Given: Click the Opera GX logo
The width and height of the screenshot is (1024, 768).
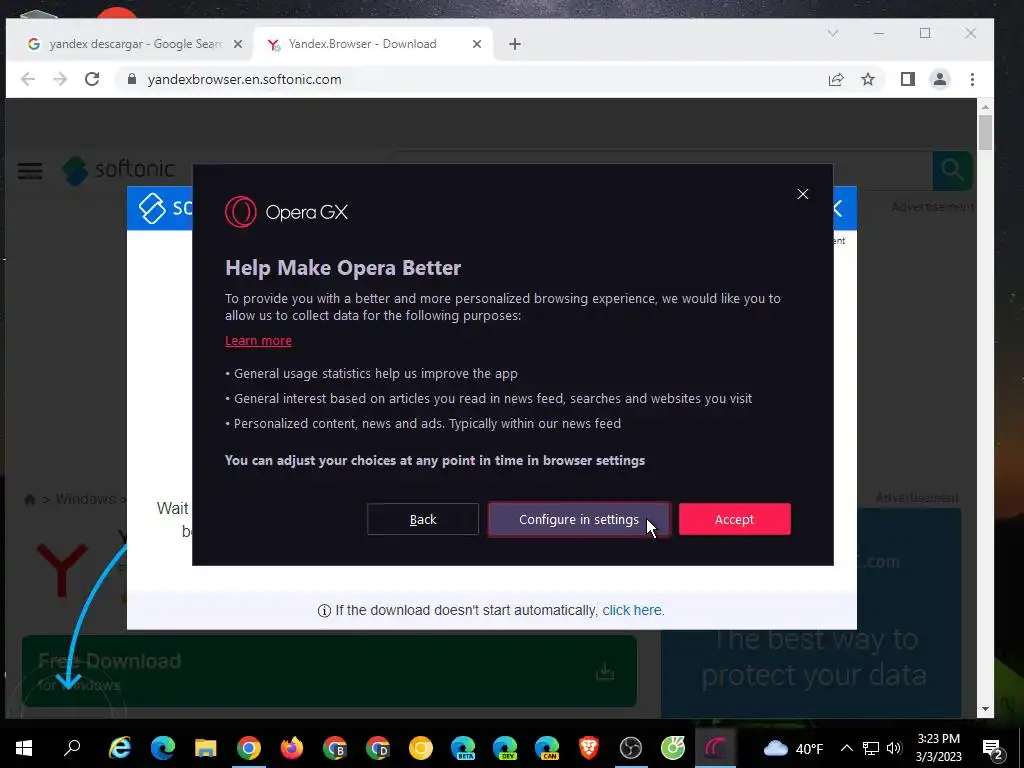Looking at the screenshot, I should [x=286, y=212].
